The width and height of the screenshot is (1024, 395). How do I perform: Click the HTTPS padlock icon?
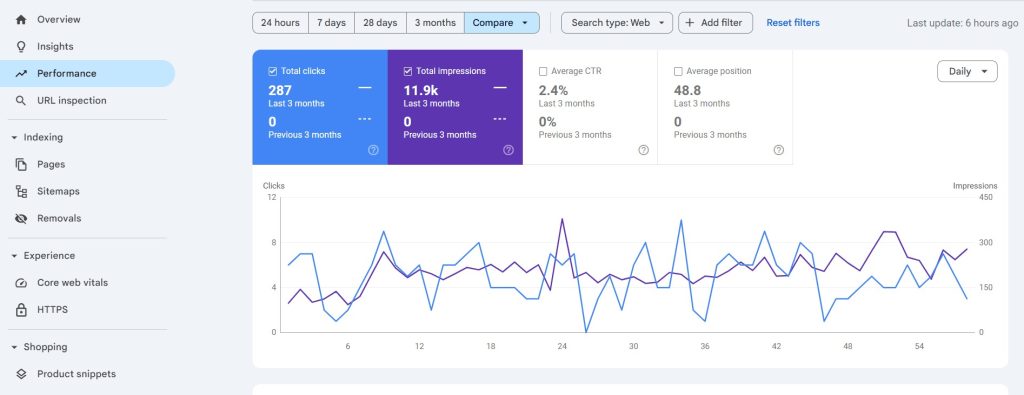[x=21, y=309]
